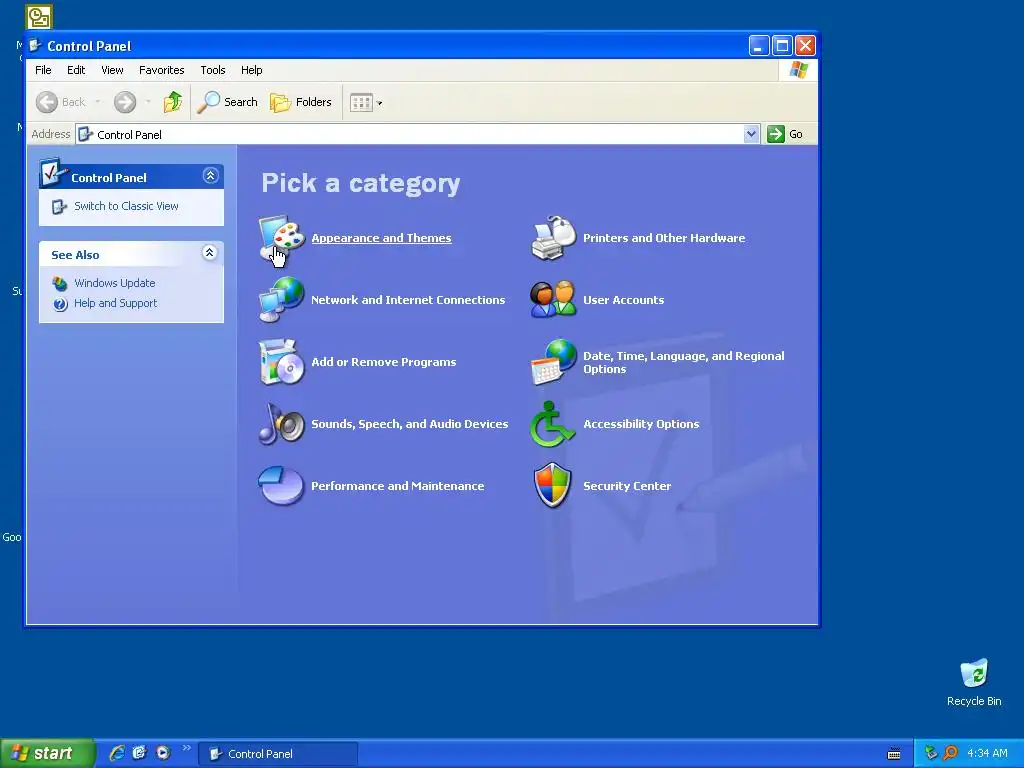Viewport: 1024px width, 768px height.
Task: Open the Start menu
Action: (47, 753)
